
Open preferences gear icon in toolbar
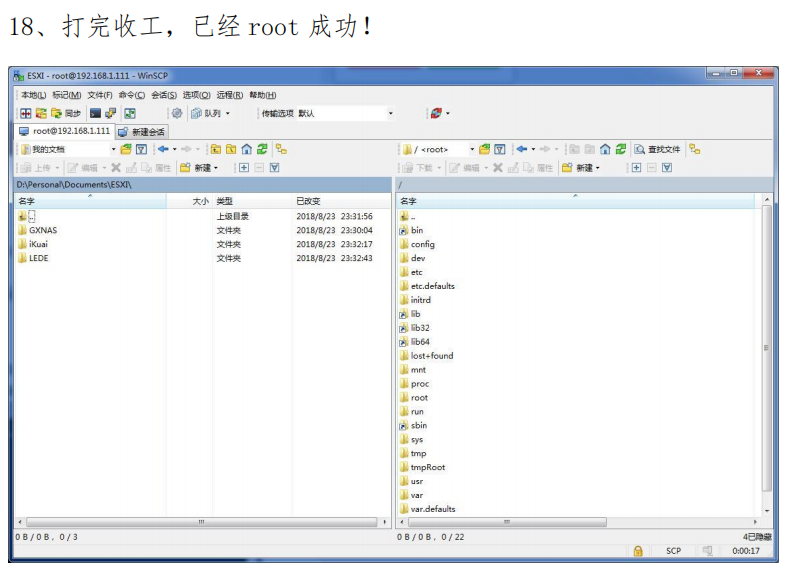tap(177, 114)
